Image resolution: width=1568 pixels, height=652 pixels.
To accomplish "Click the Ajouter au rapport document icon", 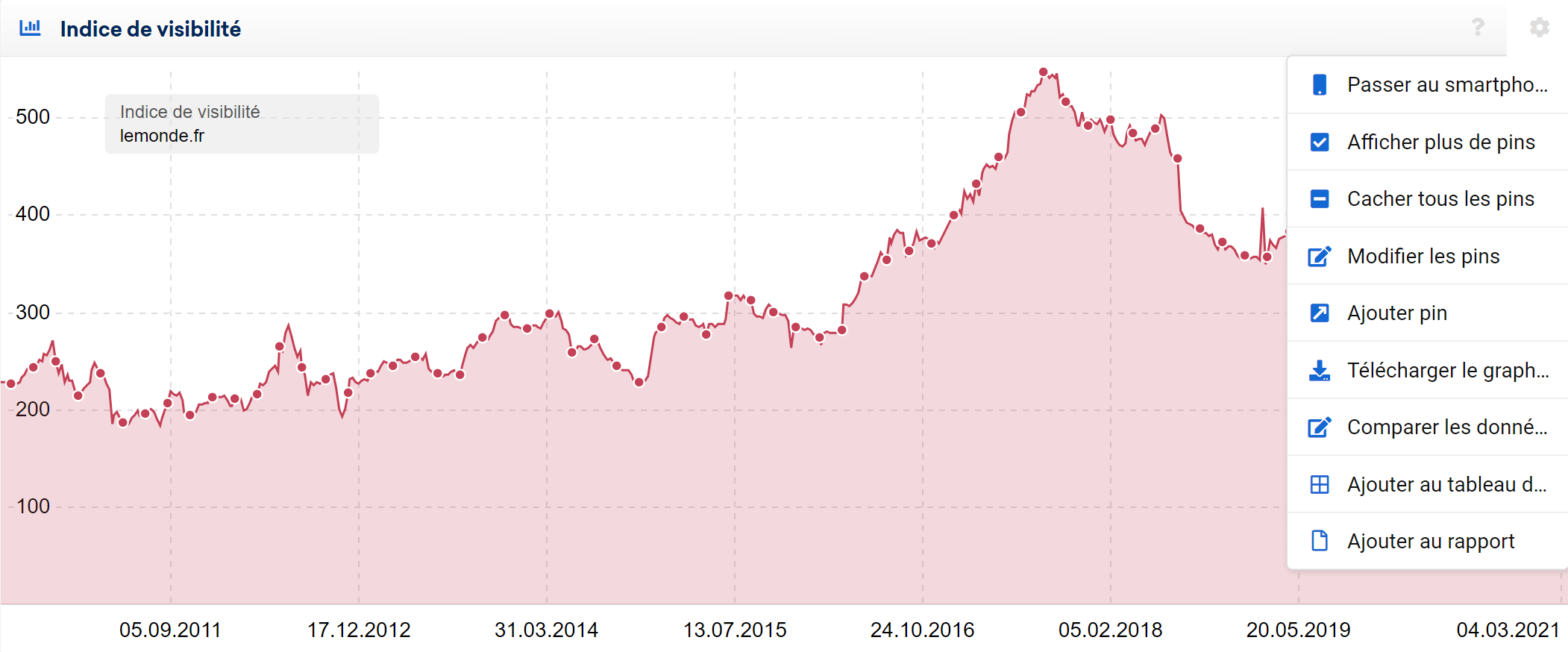I will click(1320, 541).
